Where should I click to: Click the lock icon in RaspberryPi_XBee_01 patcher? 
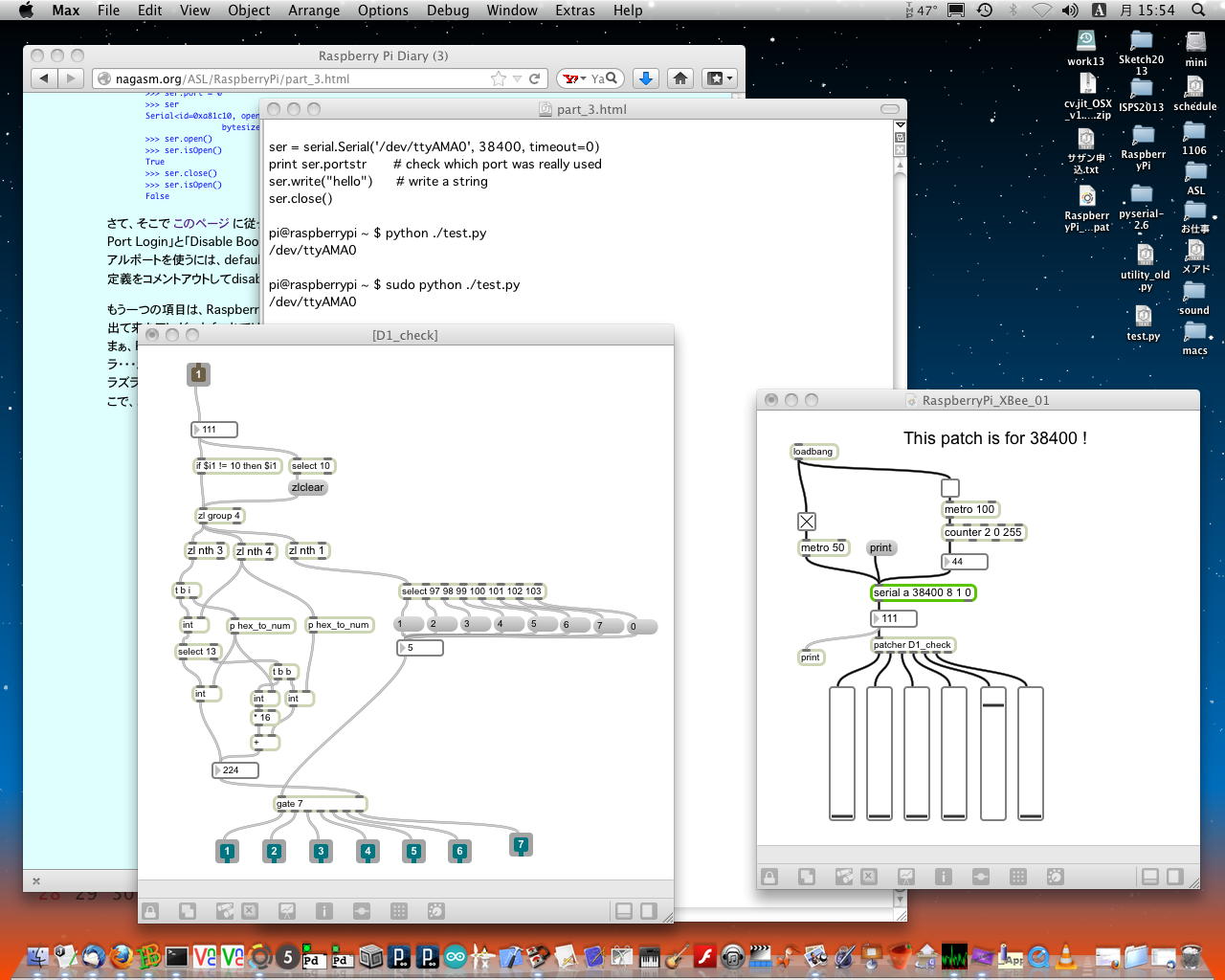point(769,877)
